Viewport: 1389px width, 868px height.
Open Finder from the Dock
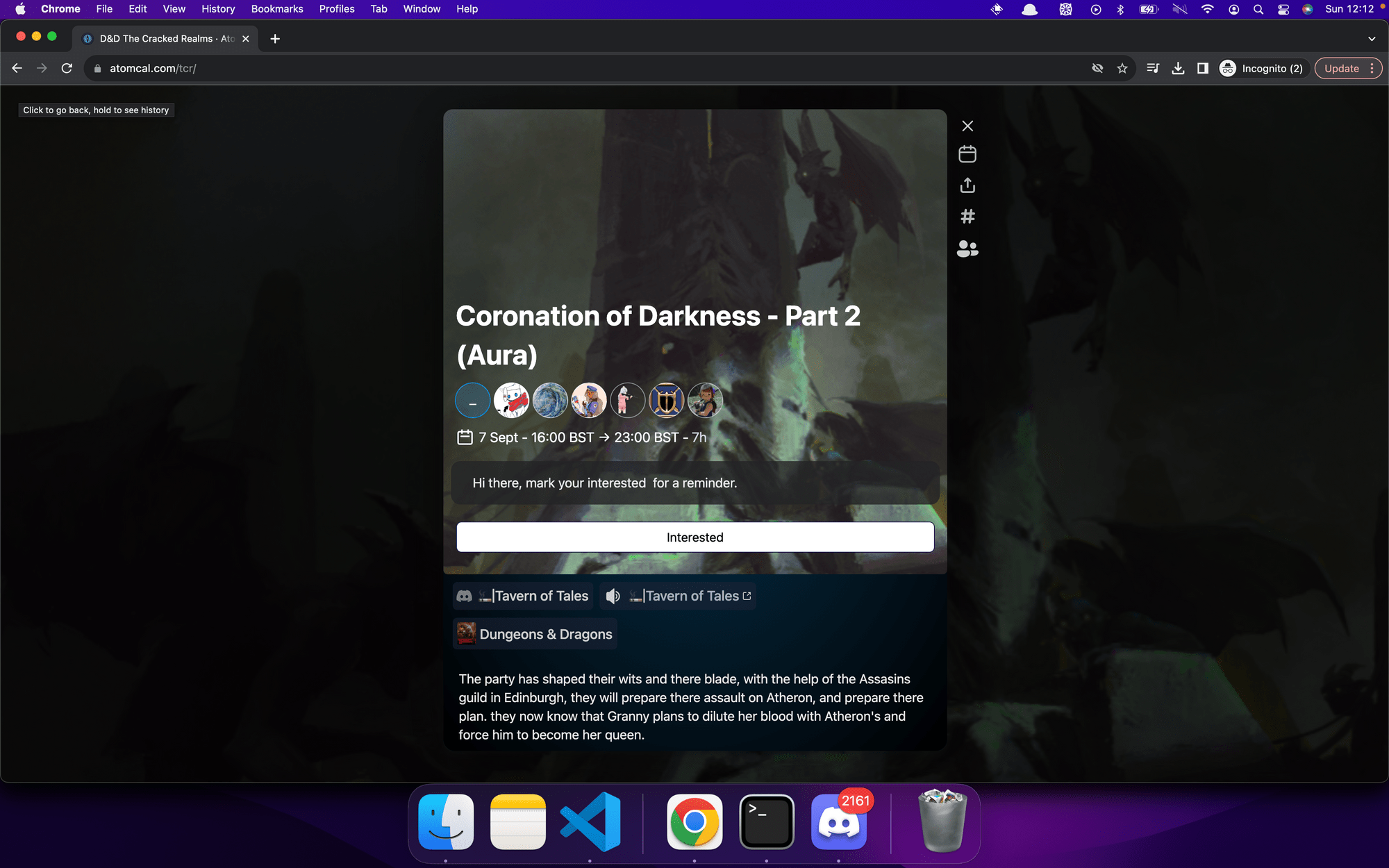click(x=446, y=822)
